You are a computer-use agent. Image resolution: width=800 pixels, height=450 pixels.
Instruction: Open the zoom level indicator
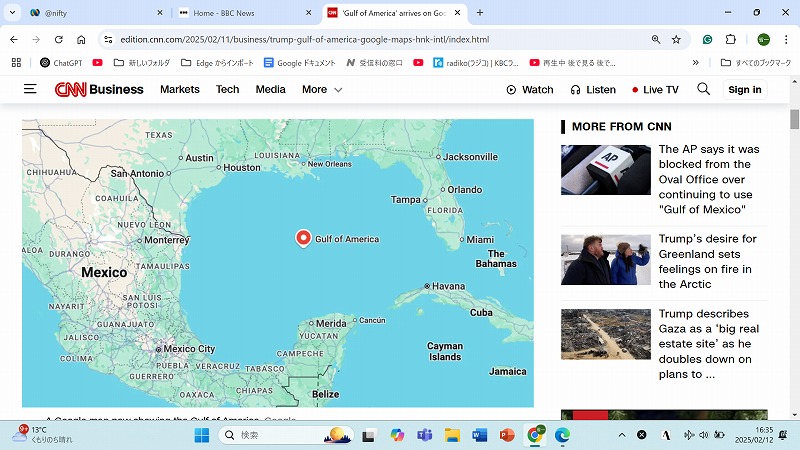pyautogui.click(x=656, y=39)
